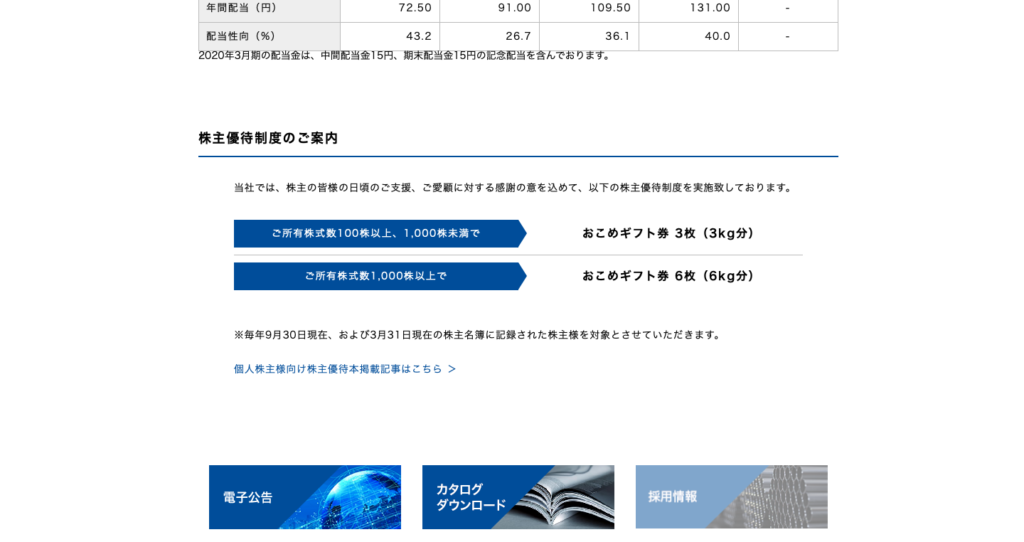
Task: Click the ご所有株式数1,000株以上で label
Action: [380, 276]
